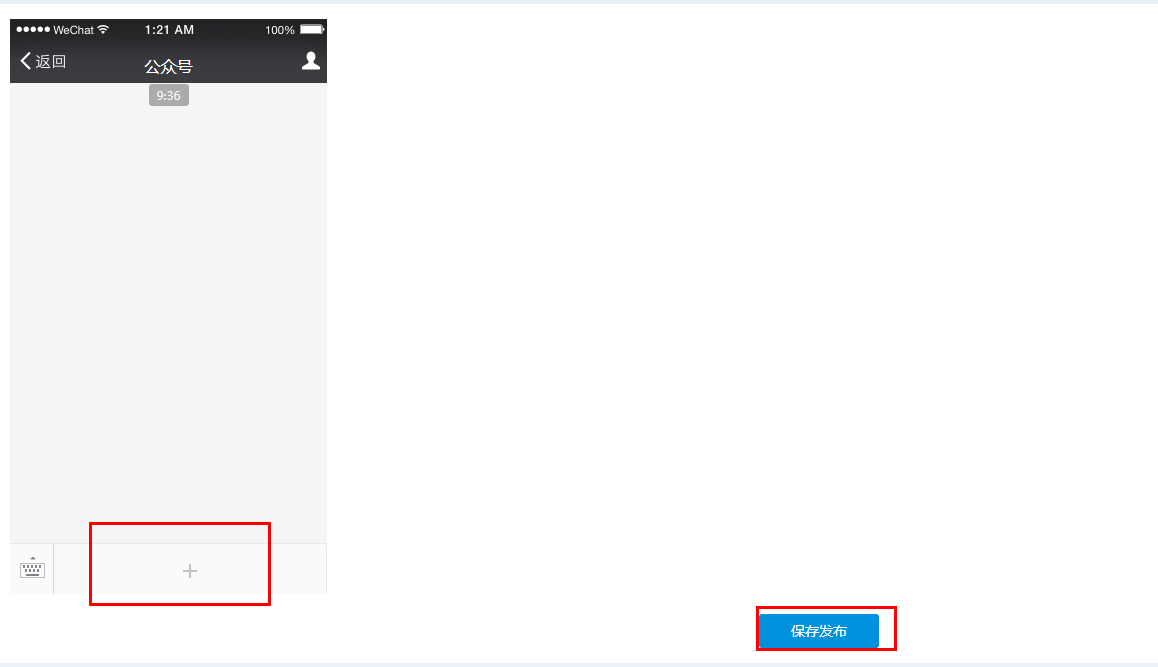Viewport: 1158px width, 667px height.
Task: Click the cellular signal dots
Action: 33,30
